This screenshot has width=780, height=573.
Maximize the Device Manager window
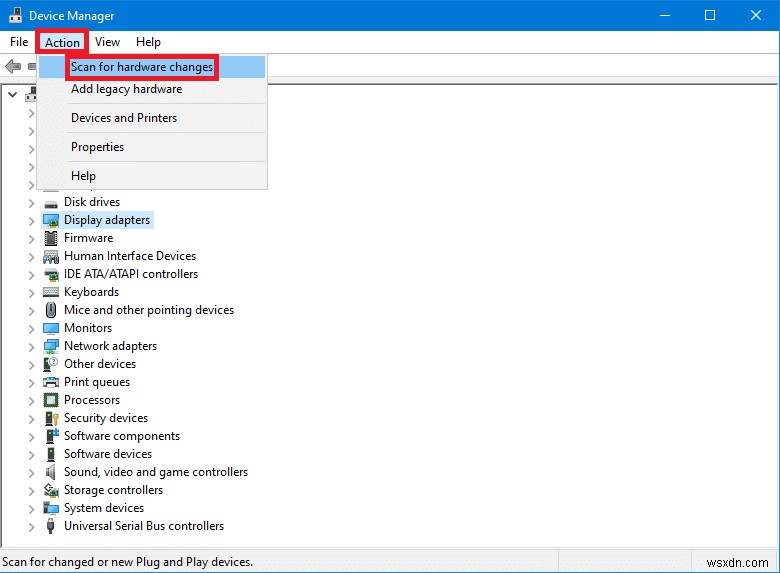pos(710,15)
